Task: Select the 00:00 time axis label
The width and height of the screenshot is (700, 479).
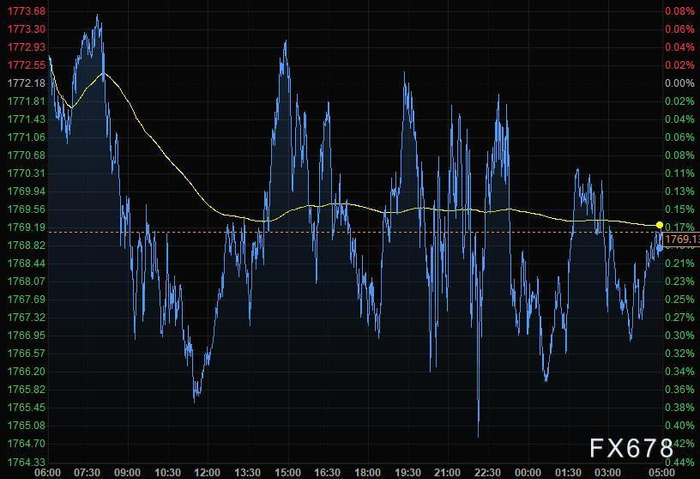Action: [528, 473]
